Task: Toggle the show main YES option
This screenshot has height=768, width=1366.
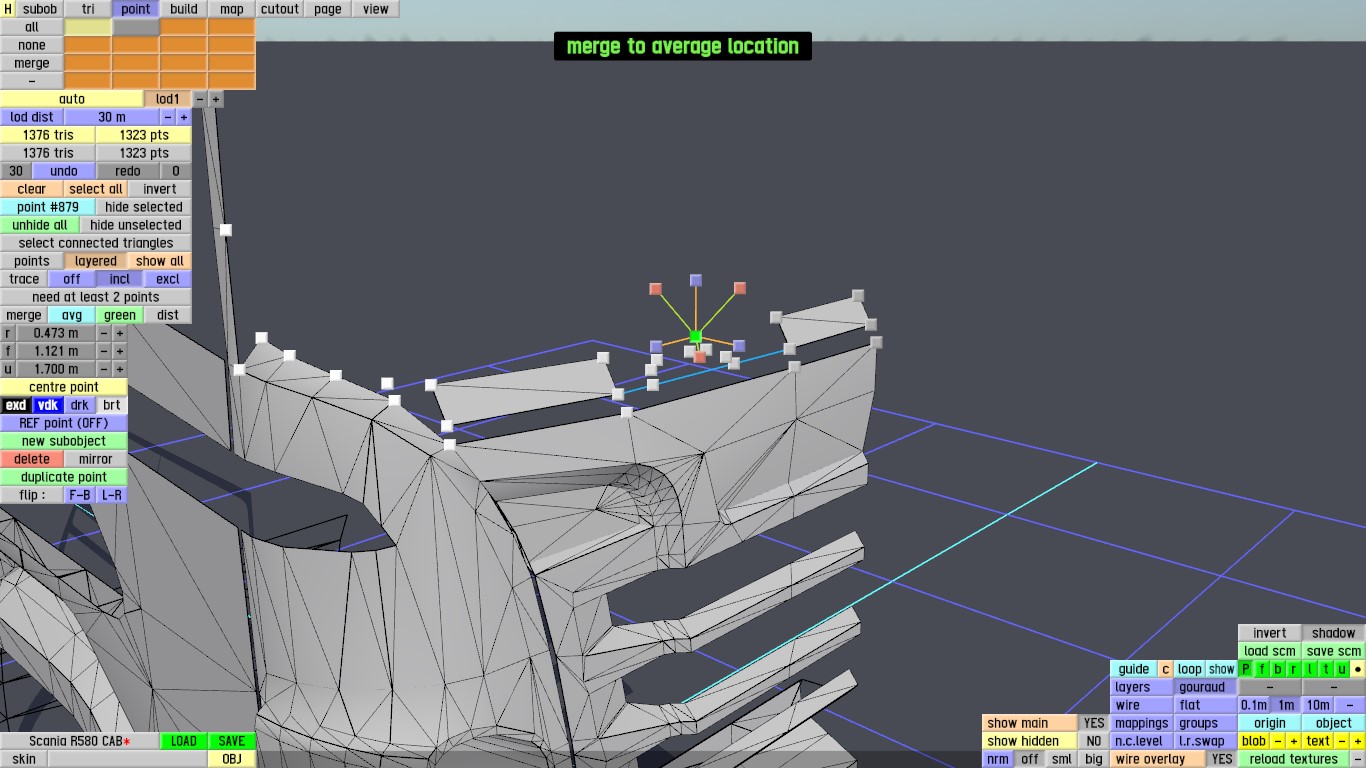Action: click(x=1094, y=723)
